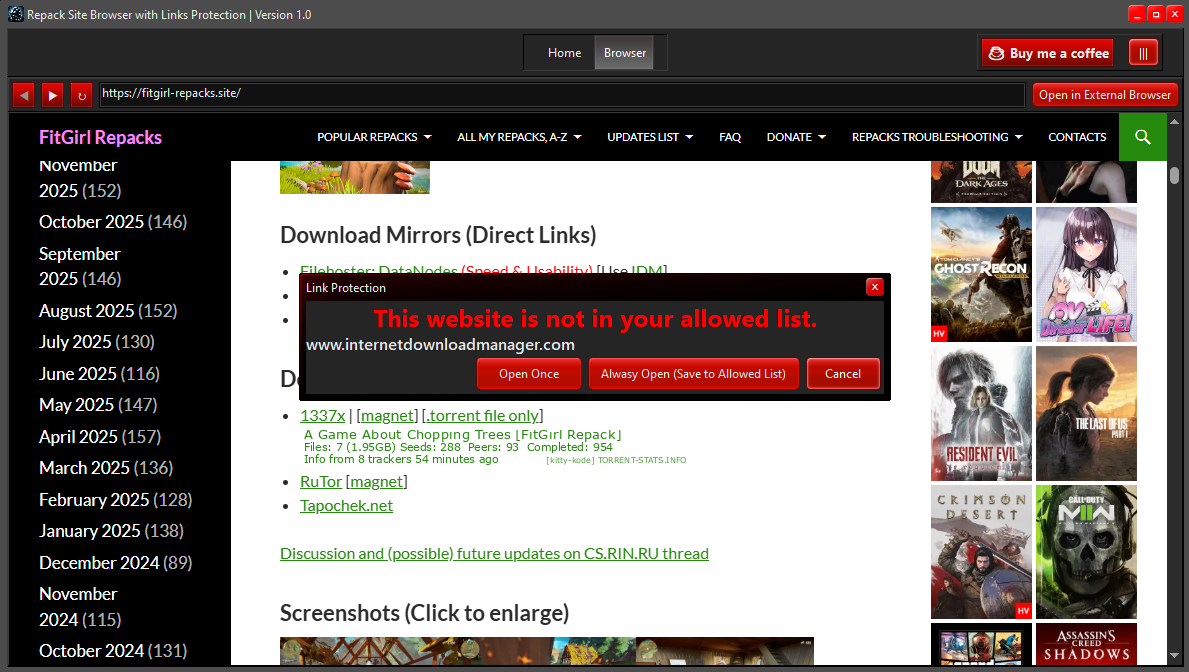Cancel the Link Protection dialog
The width and height of the screenshot is (1189, 672).
(x=842, y=374)
